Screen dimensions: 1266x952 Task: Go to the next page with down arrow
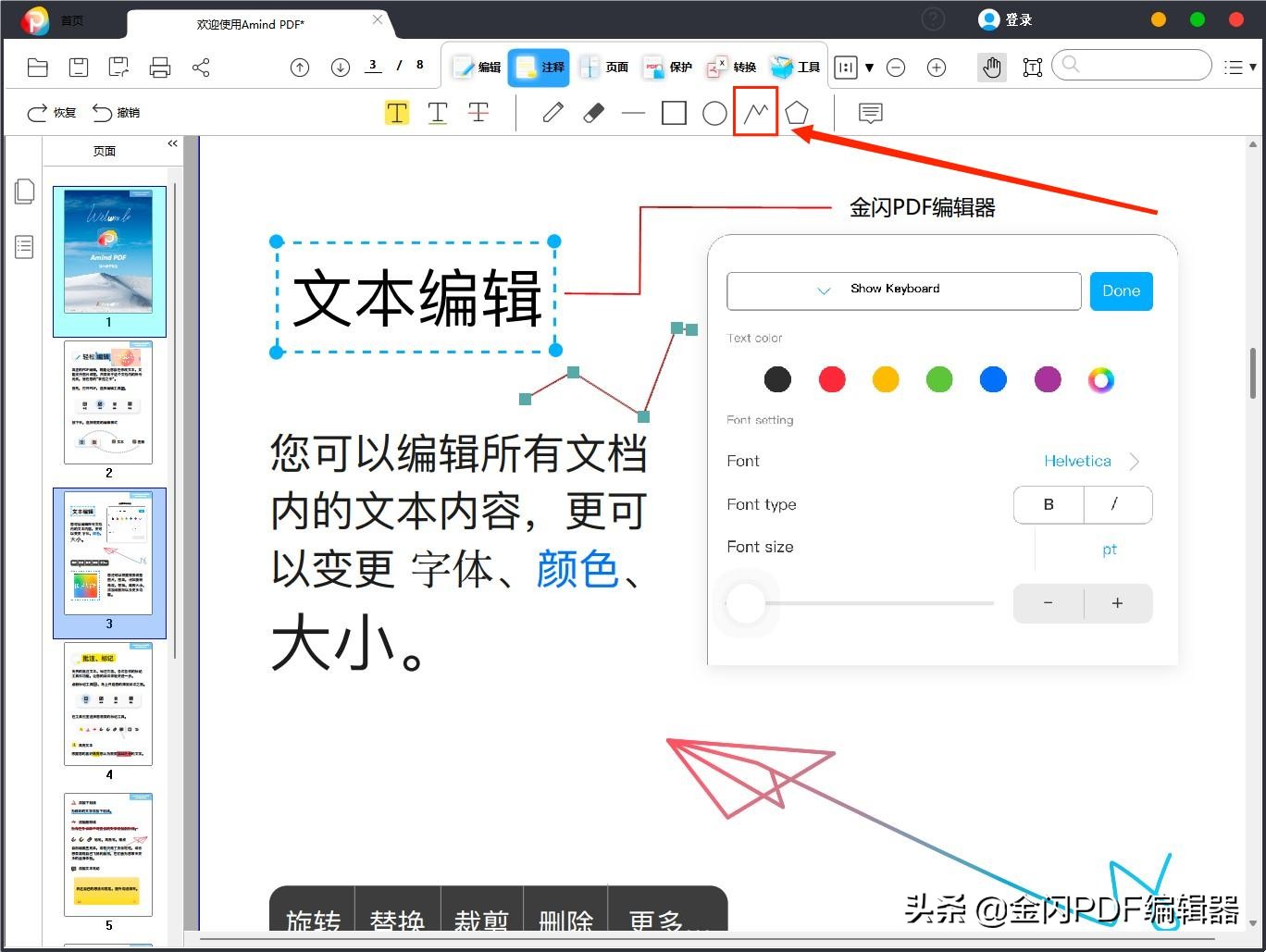pyautogui.click(x=341, y=67)
